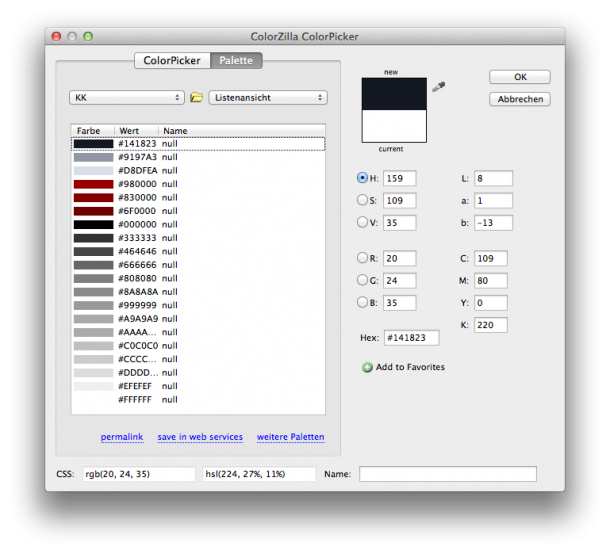Click the CSS hsl(224, 27%, 11%) field

point(259,474)
